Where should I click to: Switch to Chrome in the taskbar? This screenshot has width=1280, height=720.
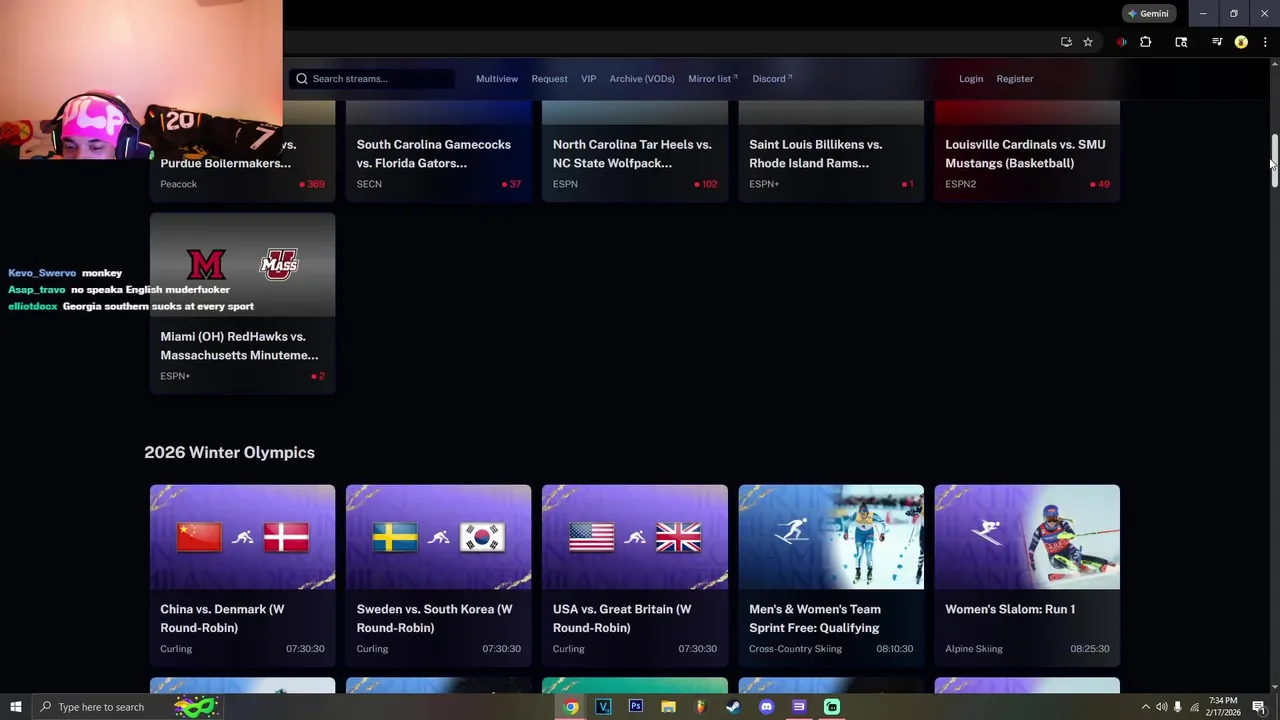coord(570,707)
